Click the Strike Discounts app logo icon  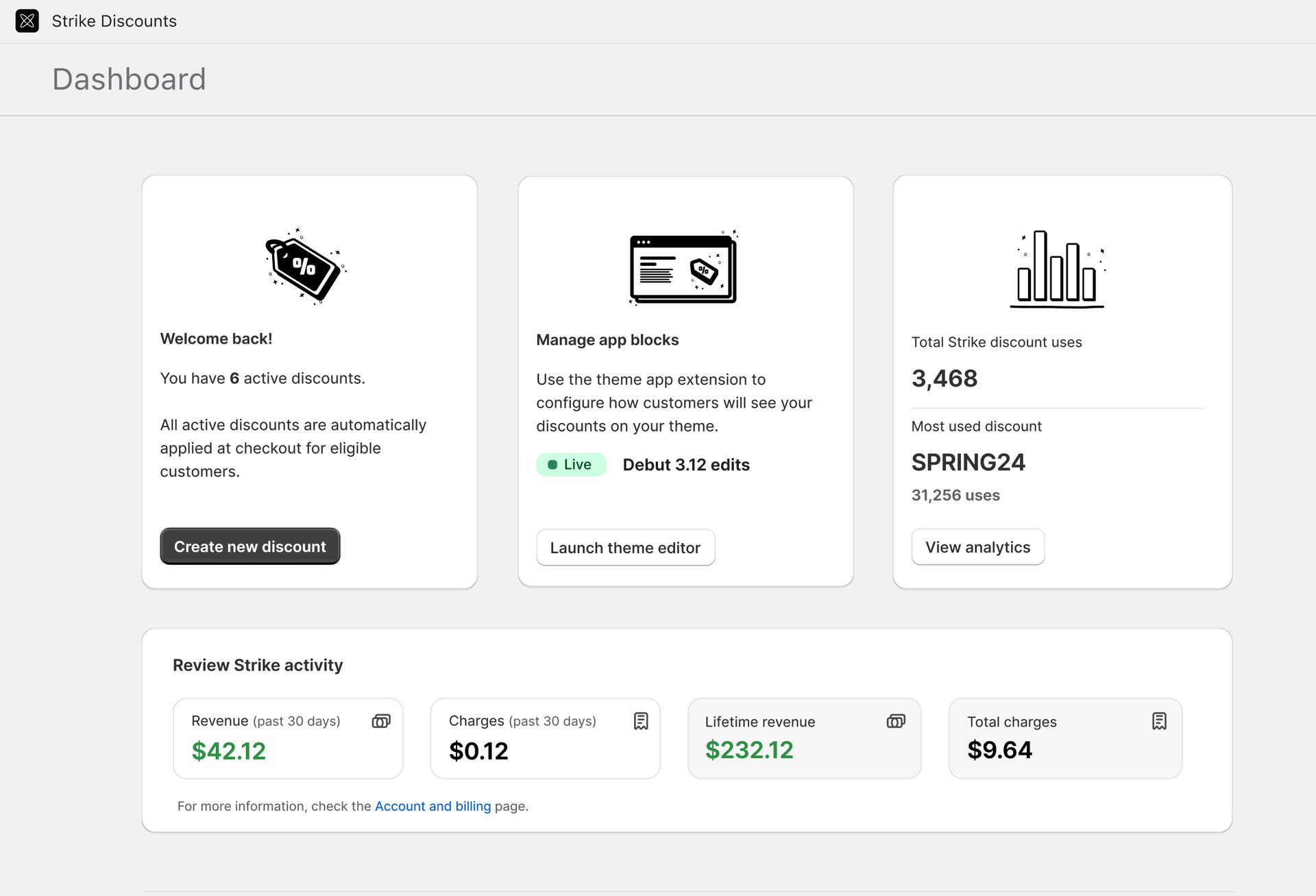tap(27, 21)
